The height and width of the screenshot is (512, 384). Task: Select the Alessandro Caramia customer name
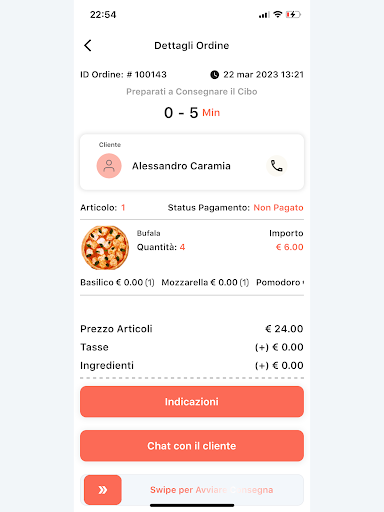coord(181,166)
